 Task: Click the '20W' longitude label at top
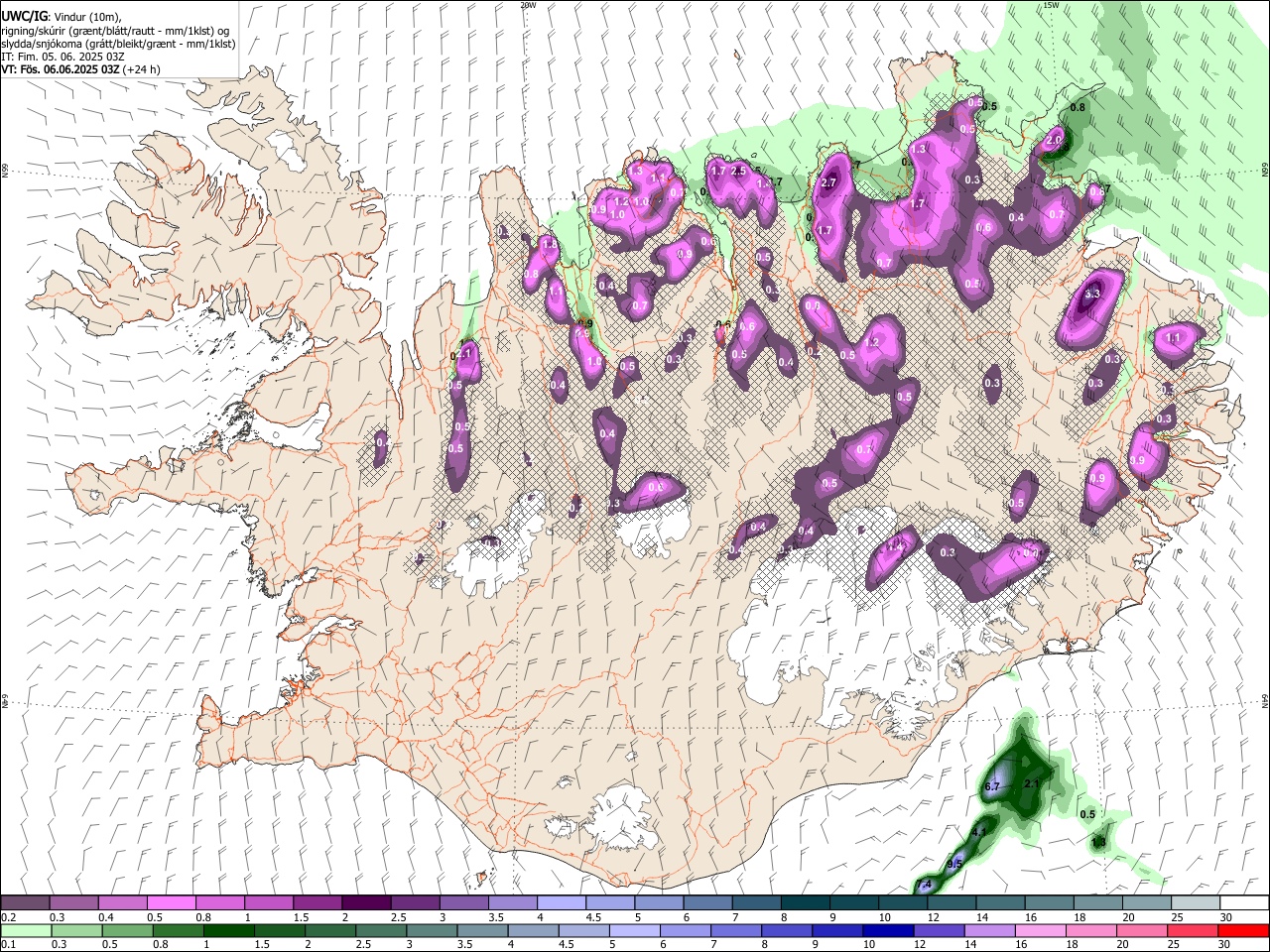[x=528, y=5]
